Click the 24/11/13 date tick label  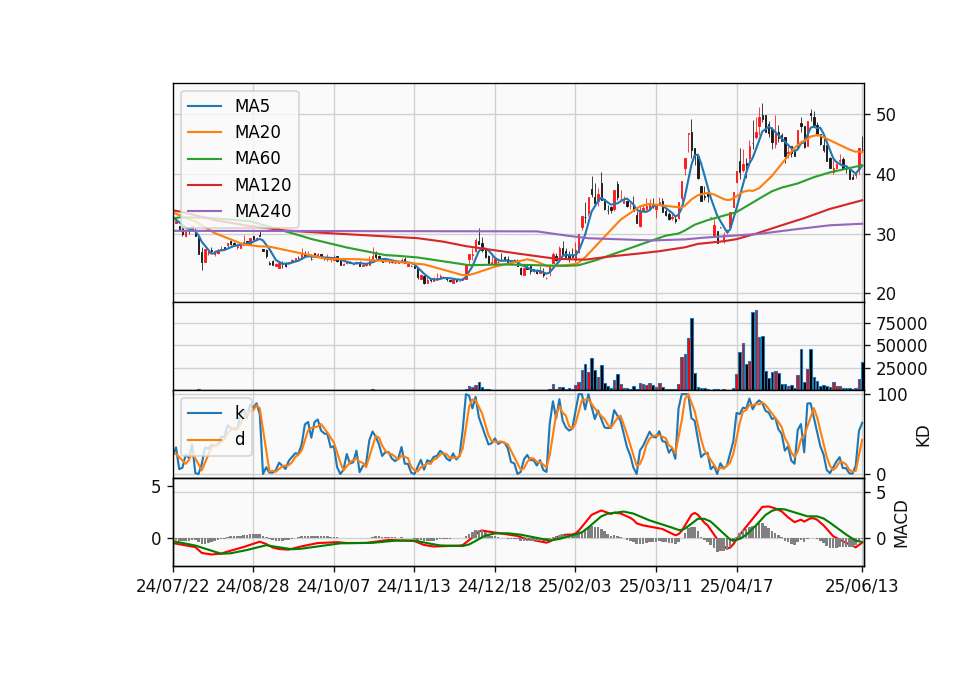(x=414, y=586)
